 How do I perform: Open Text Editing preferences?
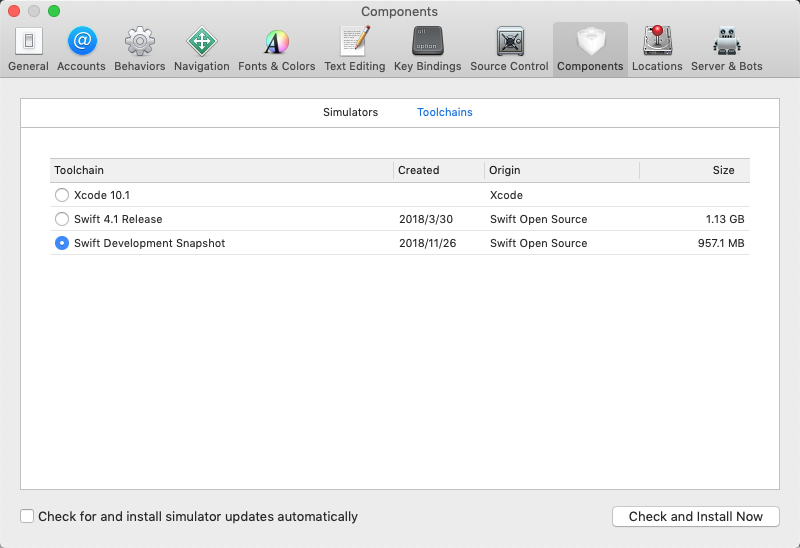point(355,49)
